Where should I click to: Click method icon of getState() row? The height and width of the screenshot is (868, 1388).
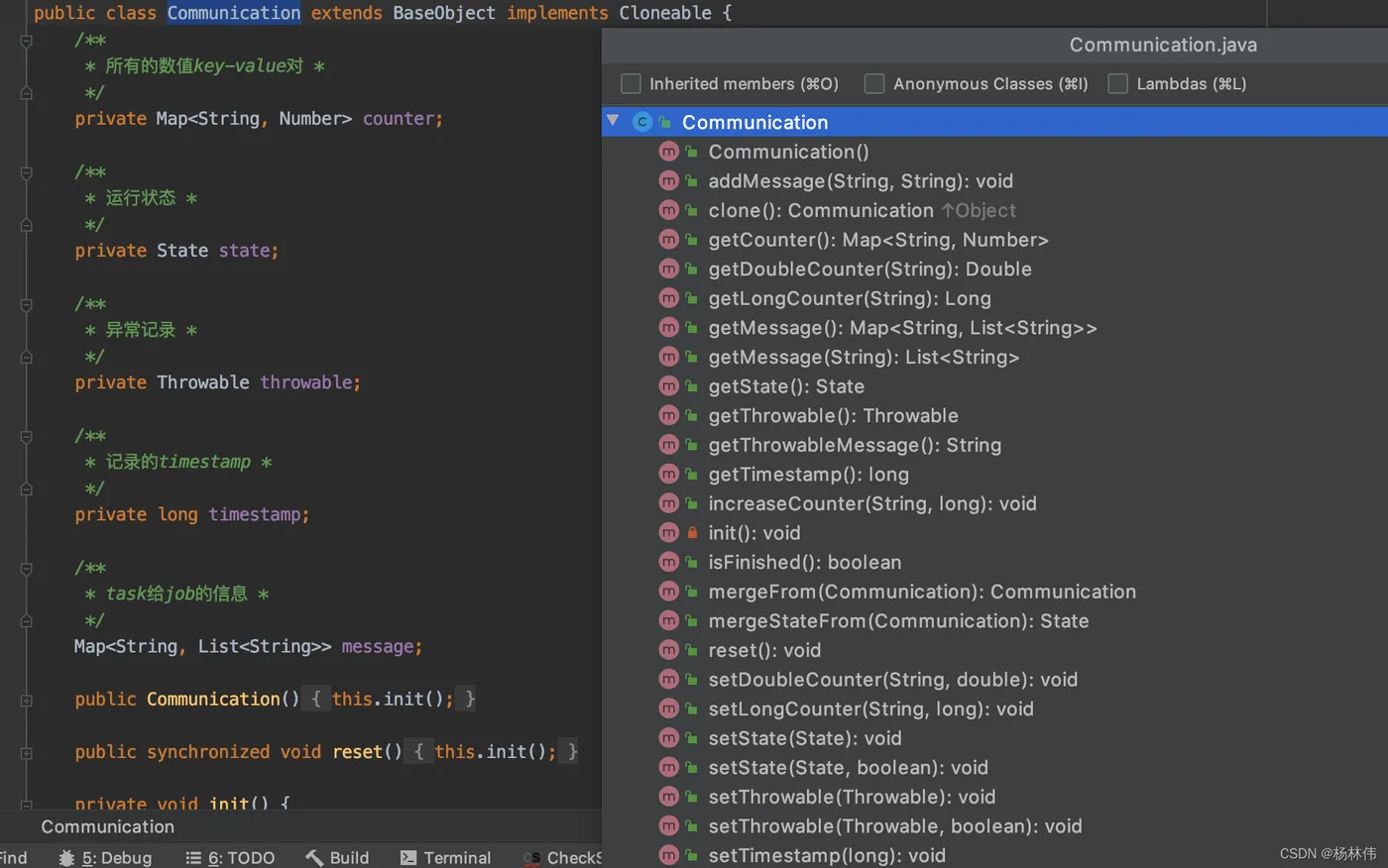click(669, 386)
